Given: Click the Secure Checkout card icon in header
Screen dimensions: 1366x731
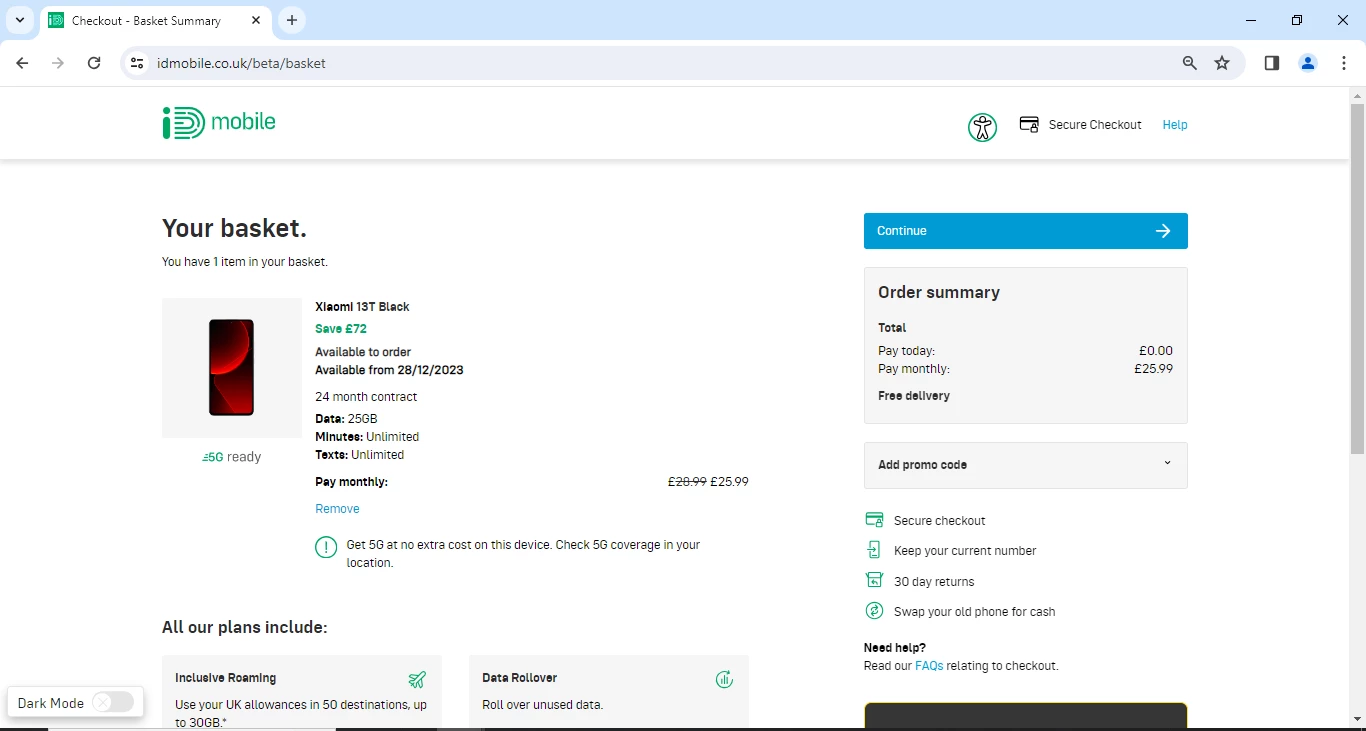Looking at the screenshot, I should coord(1029,124).
